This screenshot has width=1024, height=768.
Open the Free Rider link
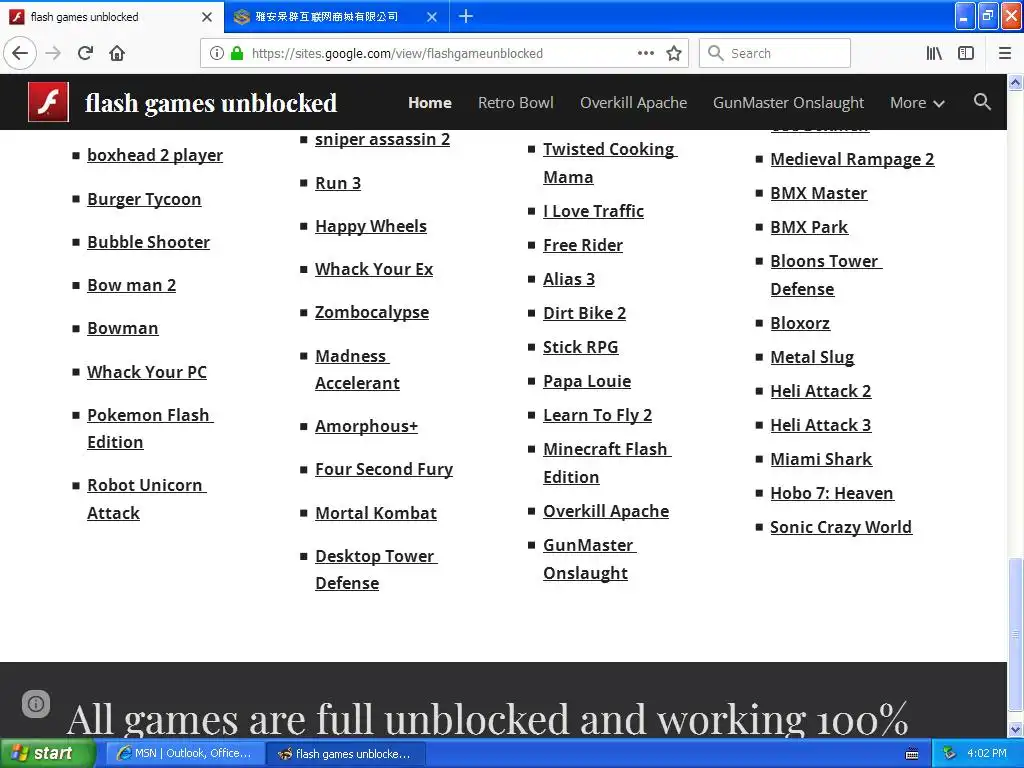(x=583, y=246)
